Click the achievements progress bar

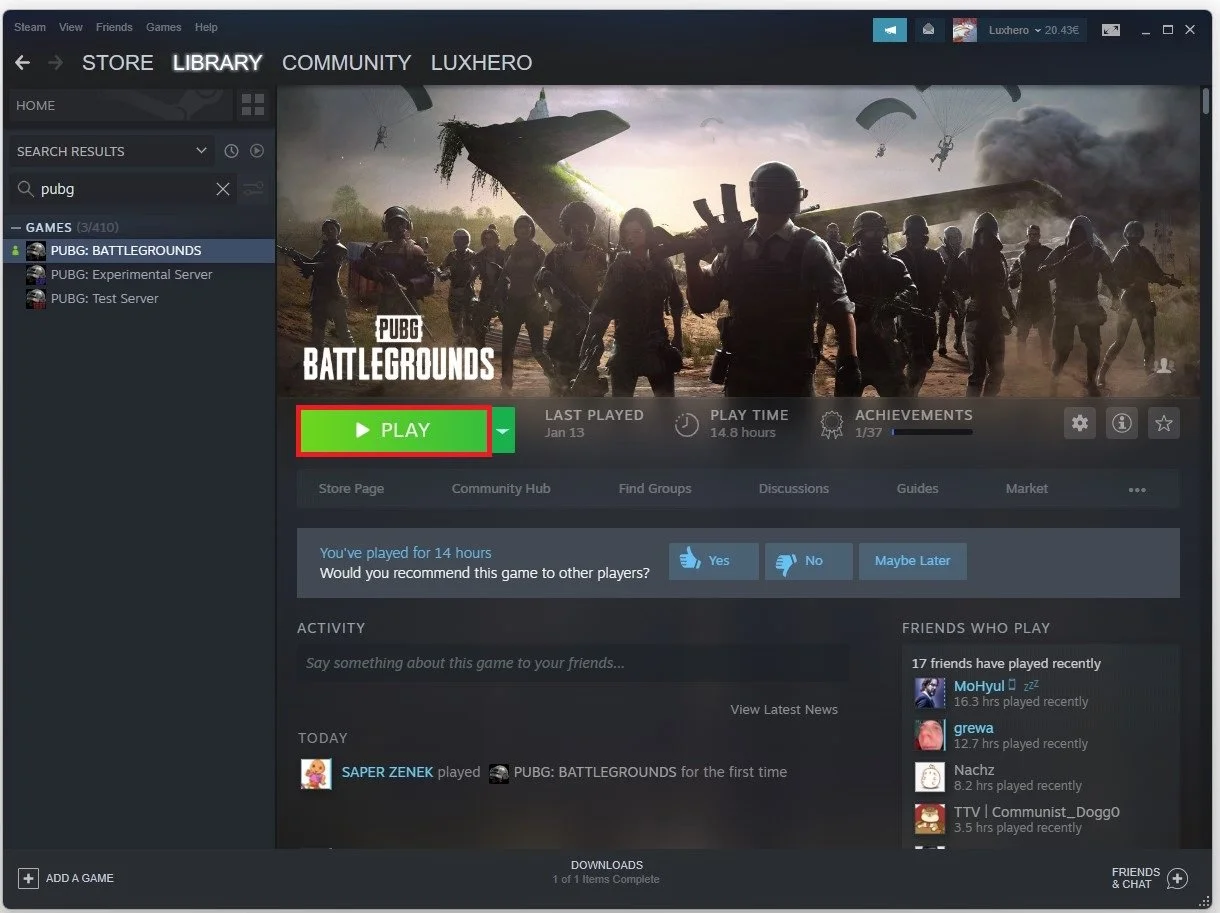click(x=931, y=433)
